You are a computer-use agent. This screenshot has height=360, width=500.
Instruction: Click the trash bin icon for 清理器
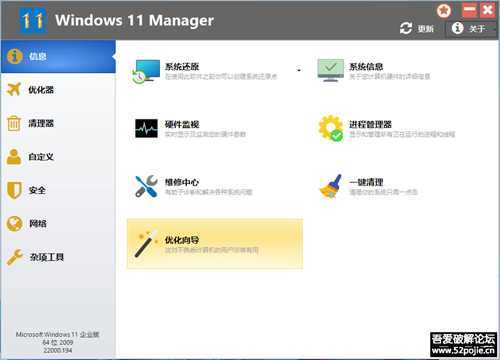coord(14,123)
